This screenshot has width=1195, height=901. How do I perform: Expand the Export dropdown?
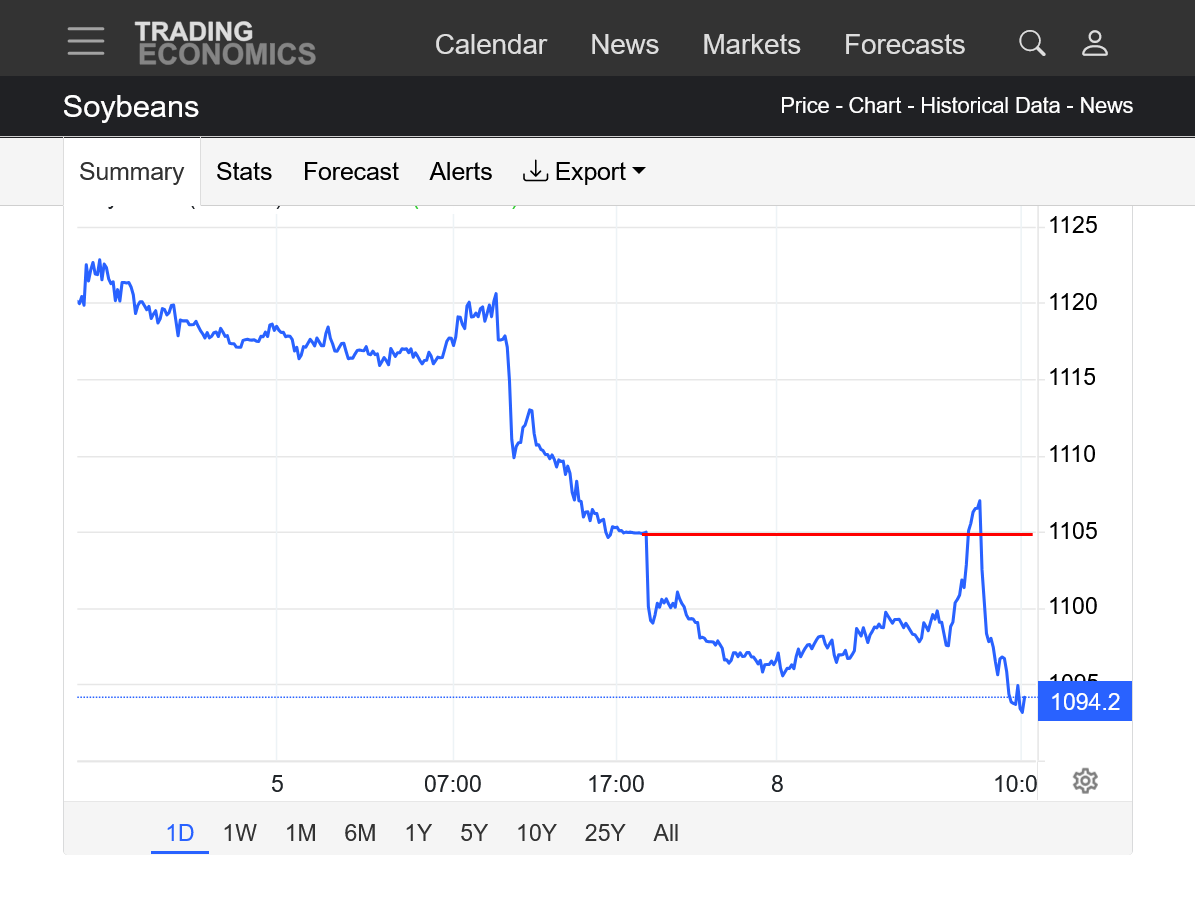(x=584, y=172)
